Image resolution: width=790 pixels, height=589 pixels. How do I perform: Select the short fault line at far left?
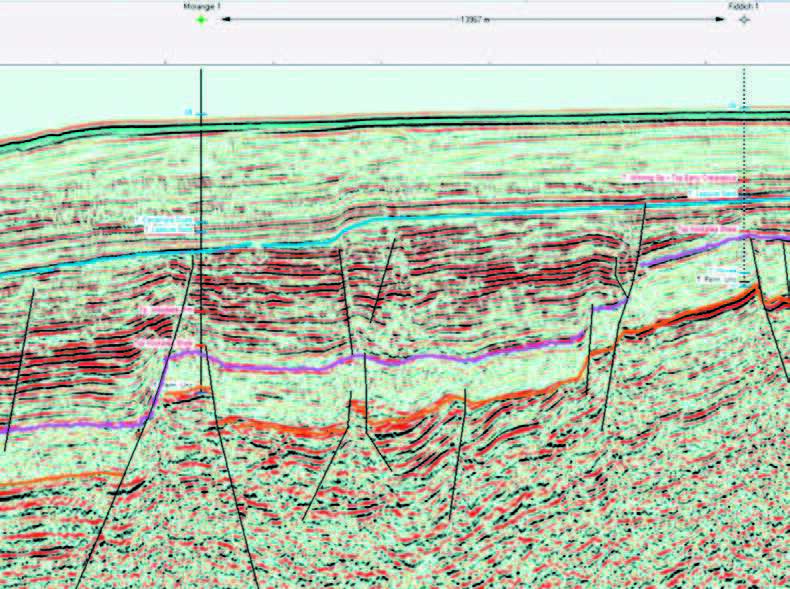coord(19,370)
